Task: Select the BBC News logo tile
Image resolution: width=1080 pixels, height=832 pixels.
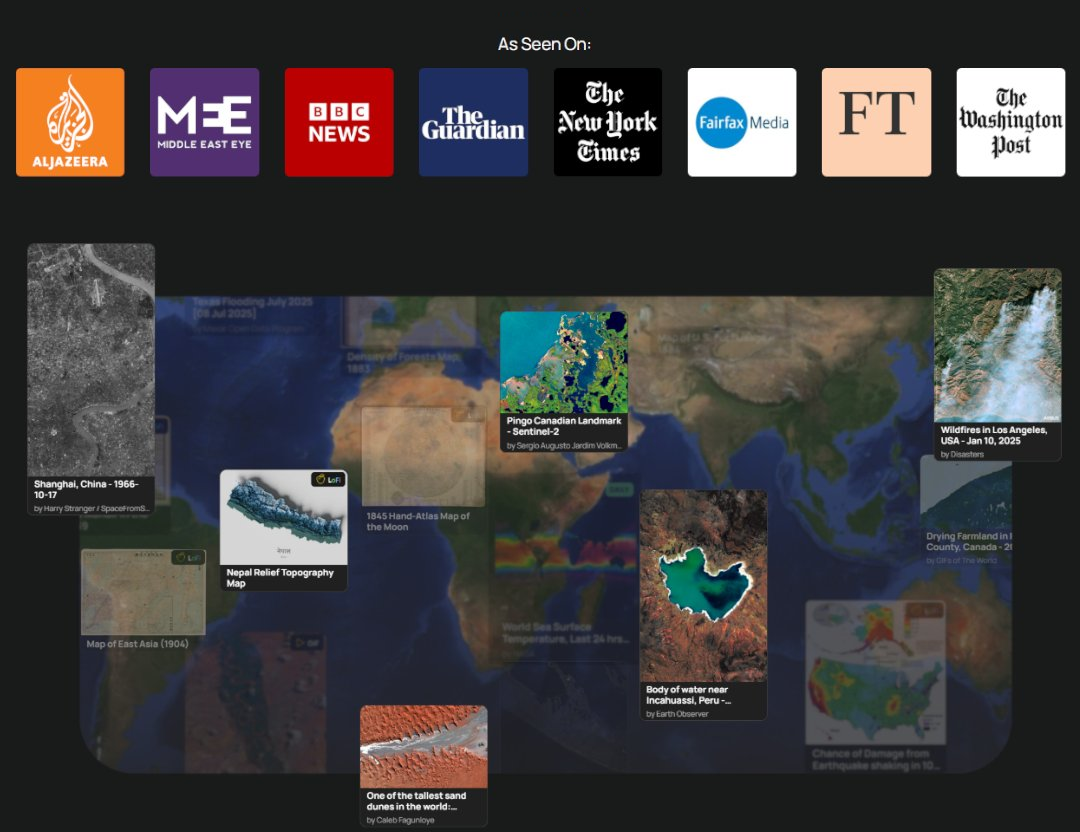Action: click(339, 122)
